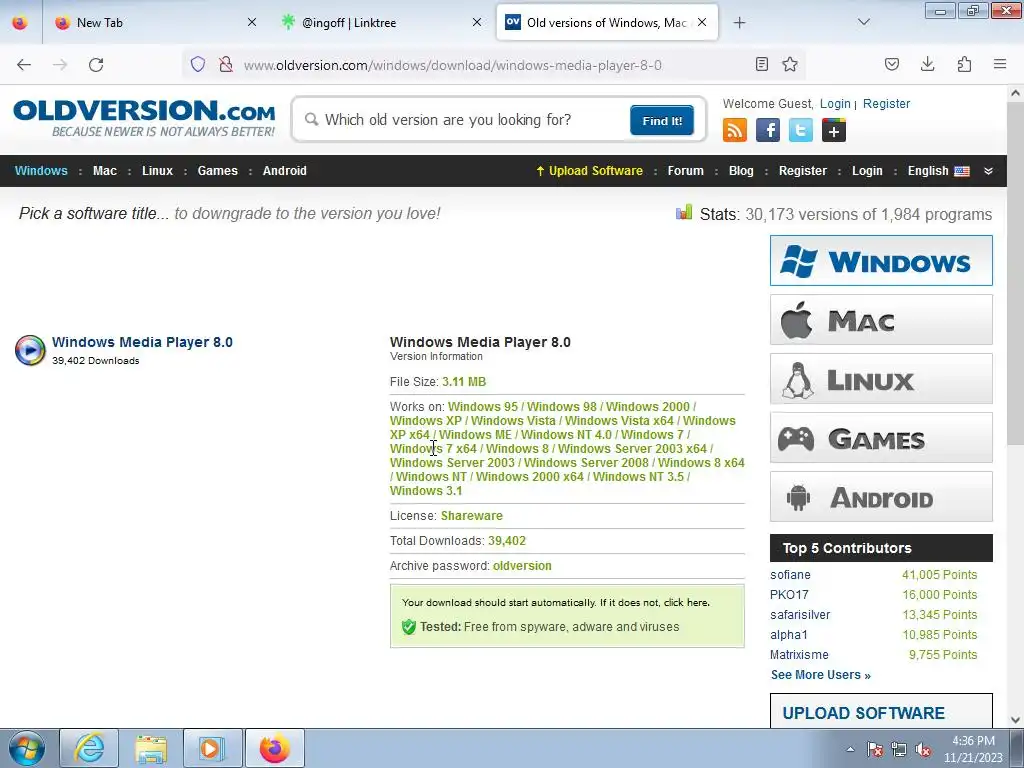
Task: Click the Register link in the header
Action: [886, 104]
